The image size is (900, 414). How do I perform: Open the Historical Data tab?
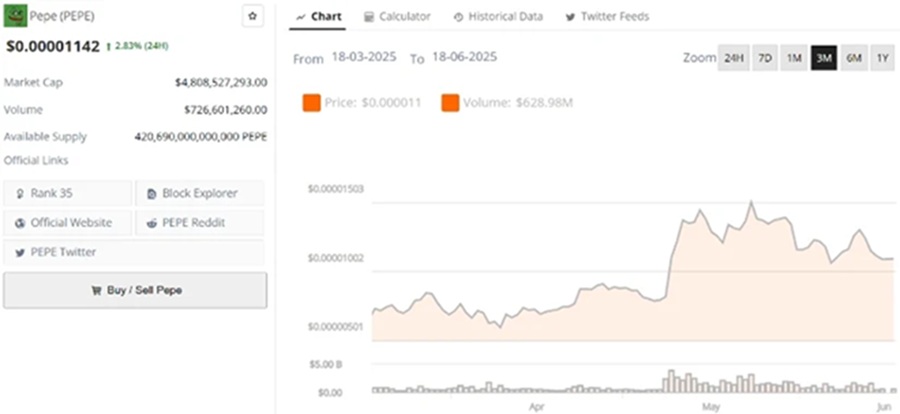(x=498, y=17)
